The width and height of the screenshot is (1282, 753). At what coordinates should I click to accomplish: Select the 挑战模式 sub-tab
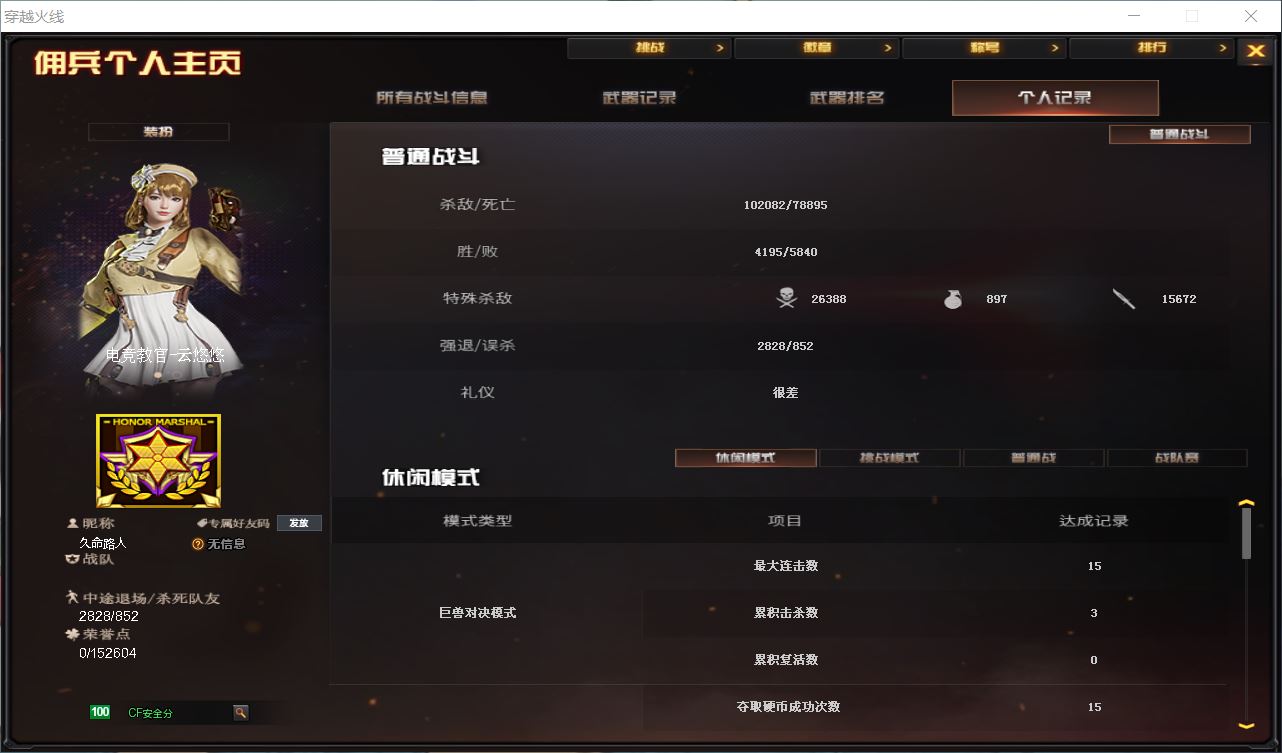tap(890, 458)
